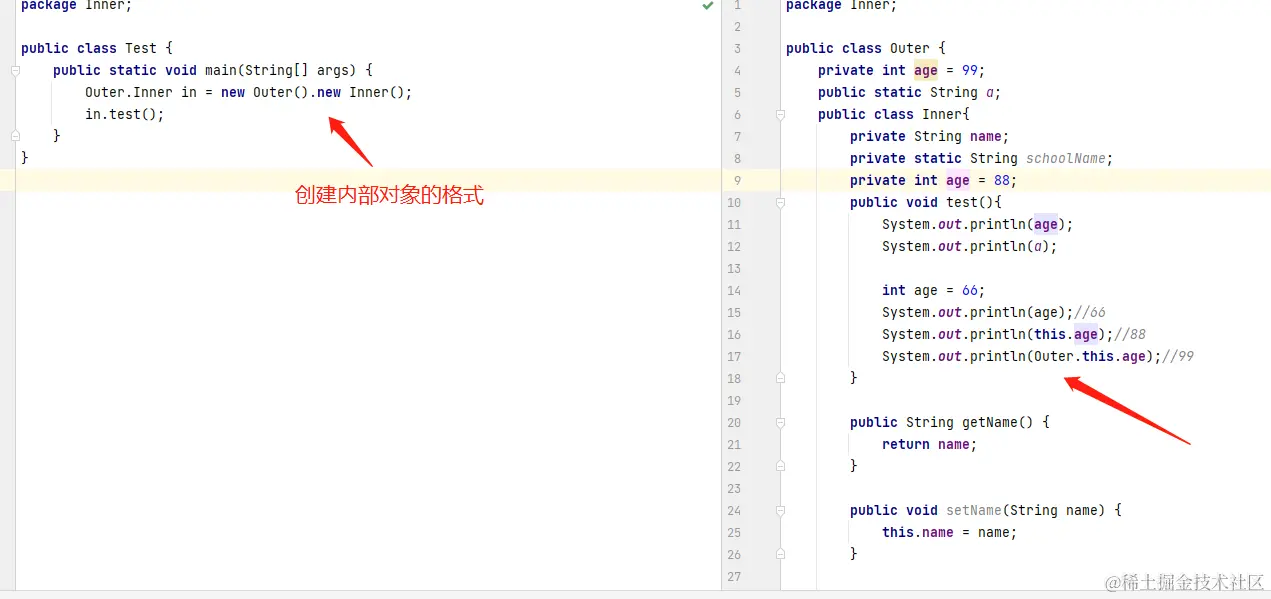
Task: Click line number 9 in Outer gutter
Action: pyautogui.click(x=737, y=181)
